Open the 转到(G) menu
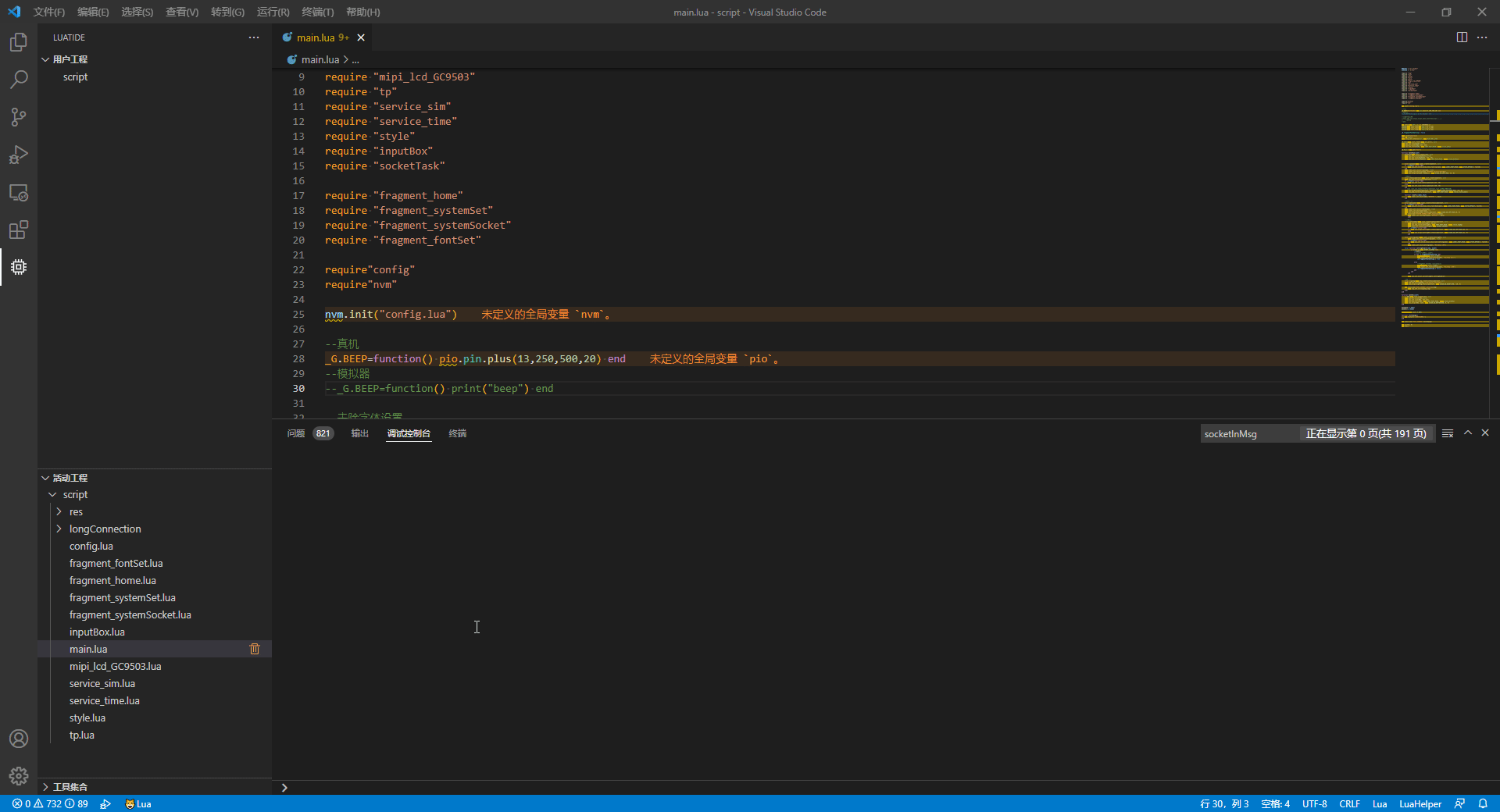The image size is (1500, 812). click(227, 12)
